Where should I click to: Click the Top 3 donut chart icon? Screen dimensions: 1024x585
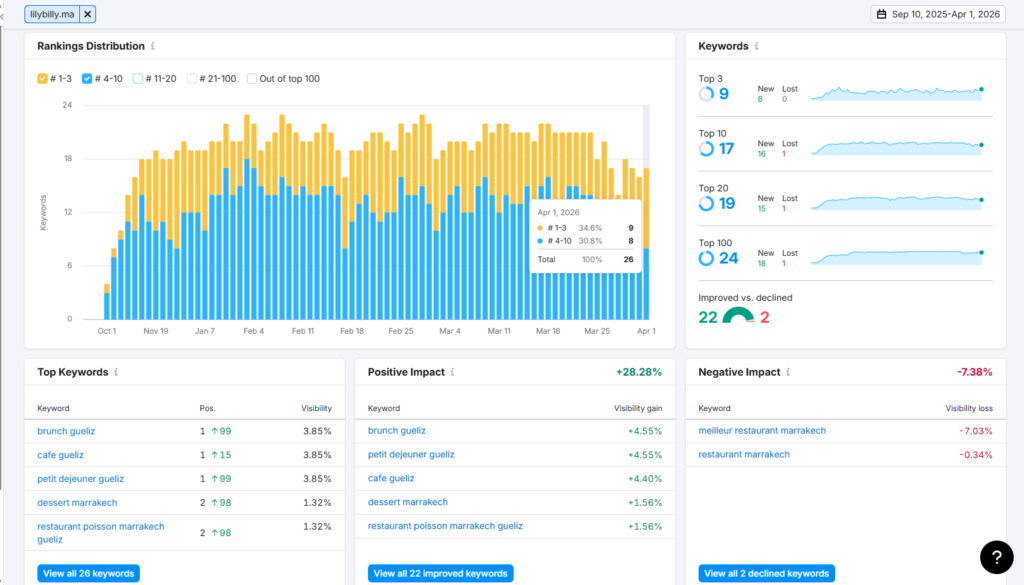[706, 94]
